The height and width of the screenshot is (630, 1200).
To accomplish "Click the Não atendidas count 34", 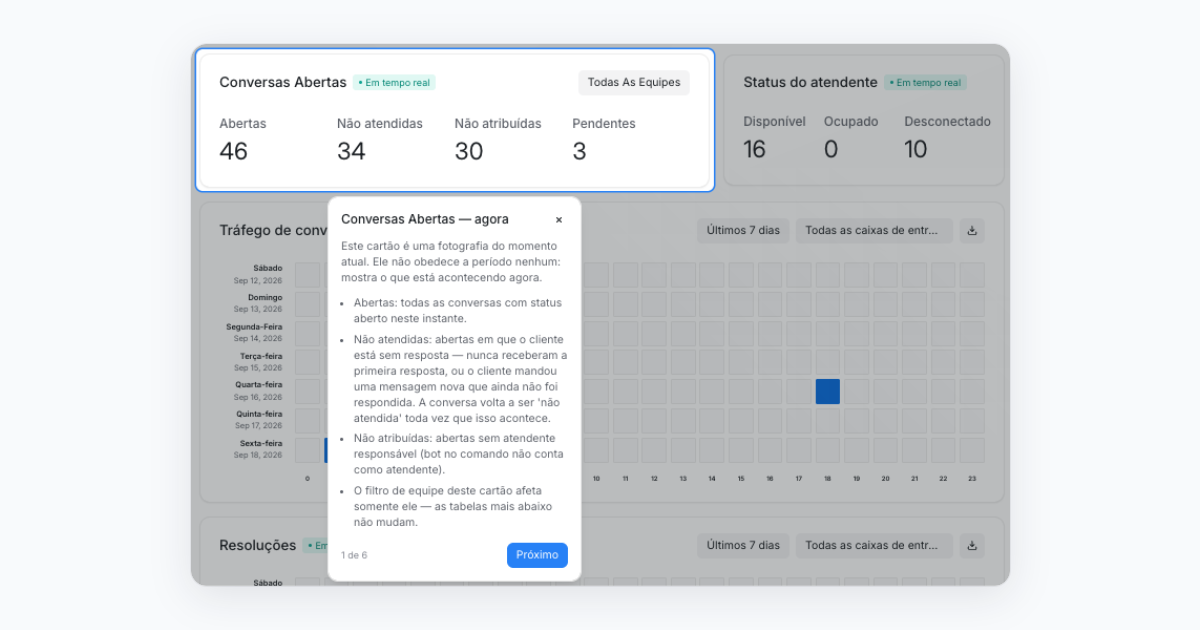I will tap(351, 151).
